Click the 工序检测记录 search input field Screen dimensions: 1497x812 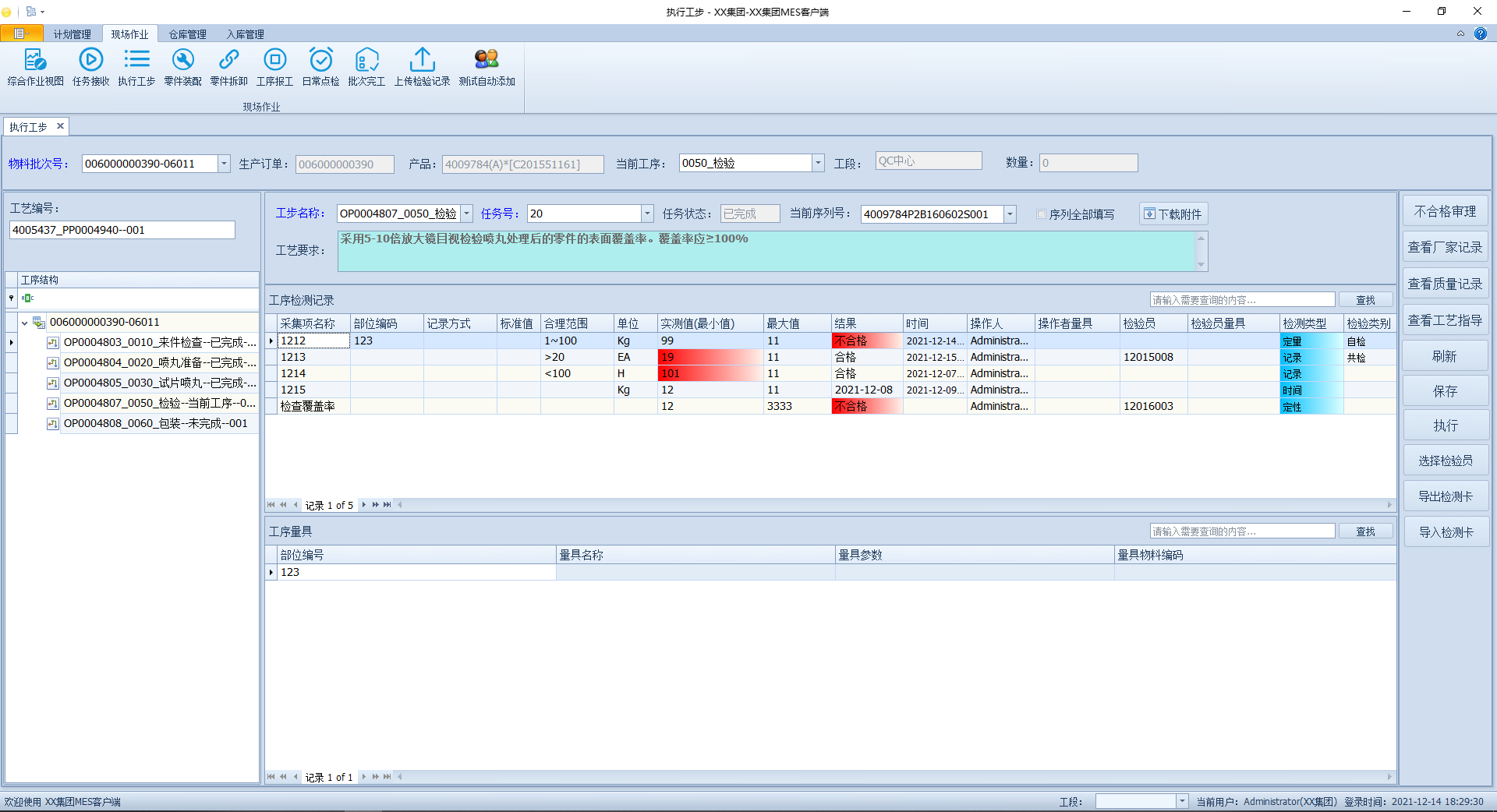pyautogui.click(x=1242, y=299)
